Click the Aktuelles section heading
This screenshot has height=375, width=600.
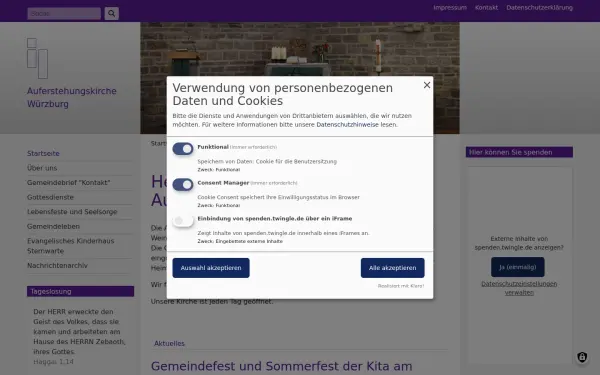(169, 344)
